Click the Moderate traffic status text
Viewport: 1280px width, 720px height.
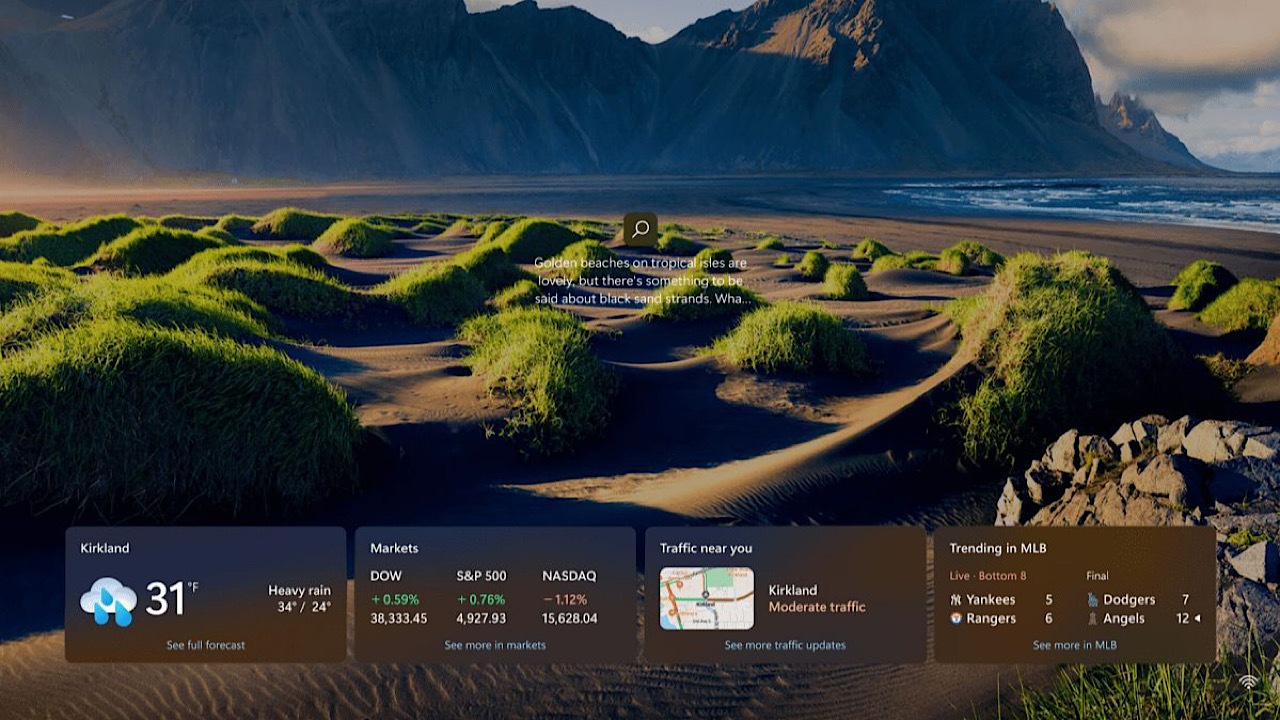click(x=817, y=607)
